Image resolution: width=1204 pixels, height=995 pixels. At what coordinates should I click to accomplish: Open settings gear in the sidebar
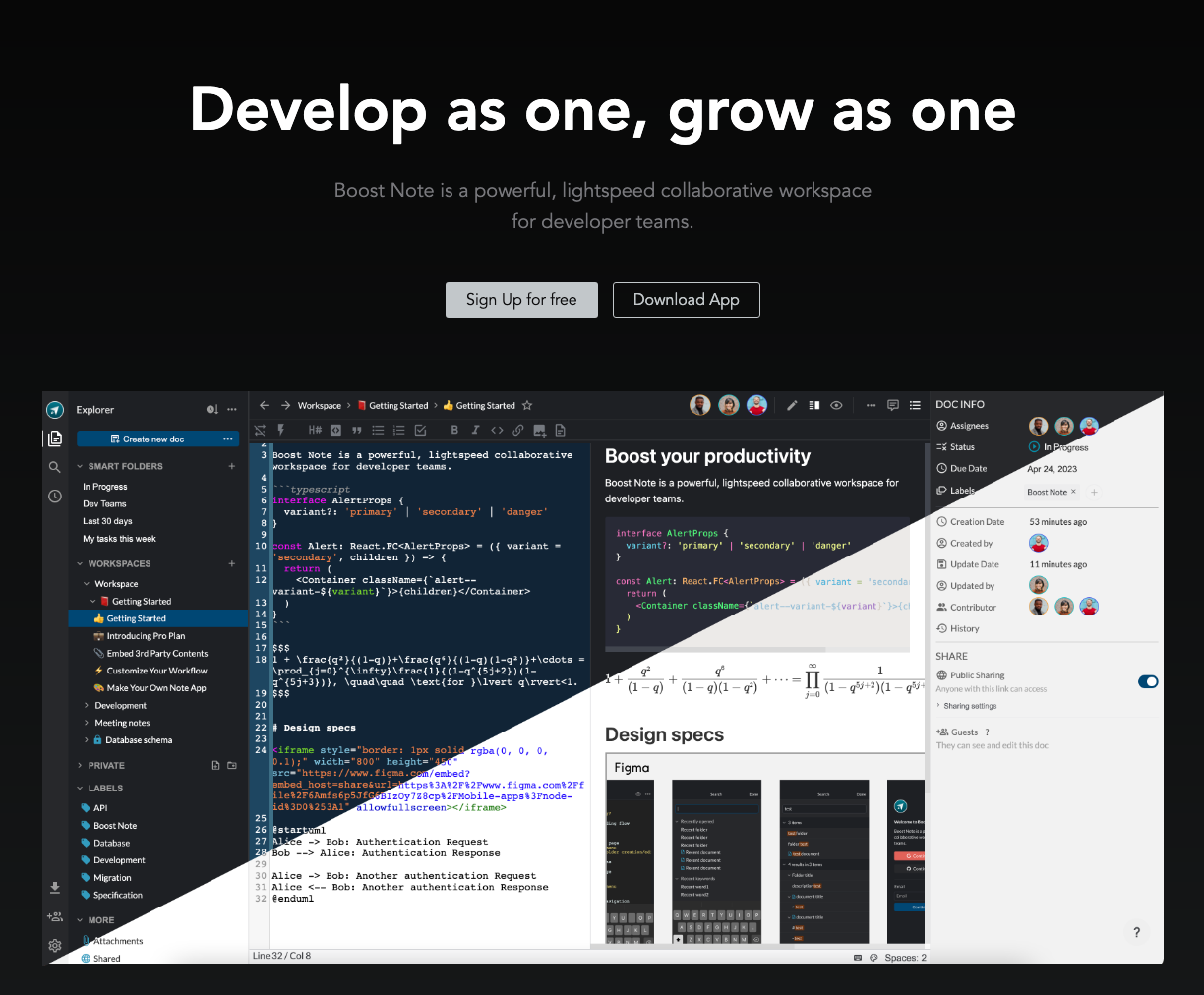click(x=55, y=946)
